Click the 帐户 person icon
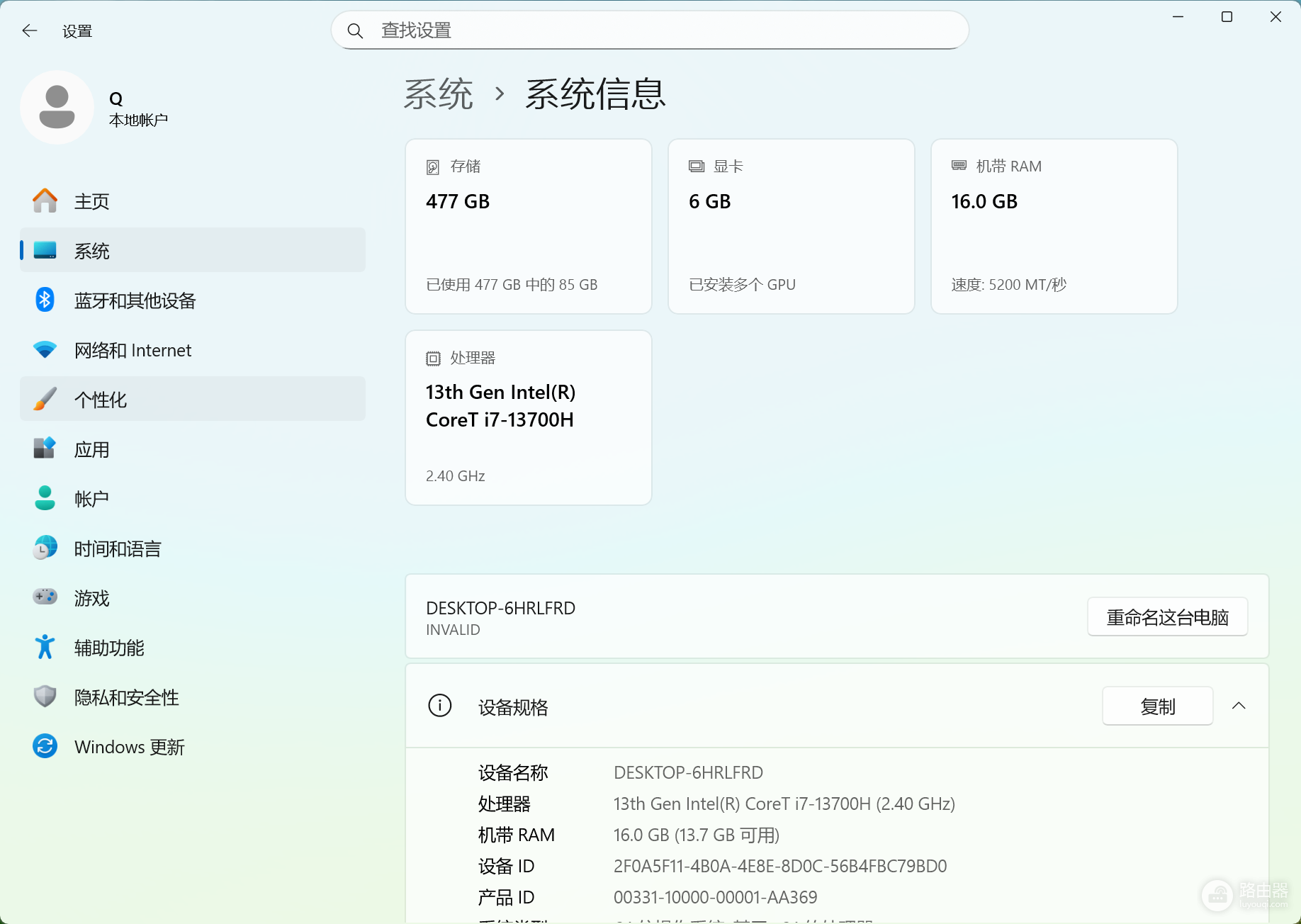The image size is (1301, 924). click(x=45, y=498)
